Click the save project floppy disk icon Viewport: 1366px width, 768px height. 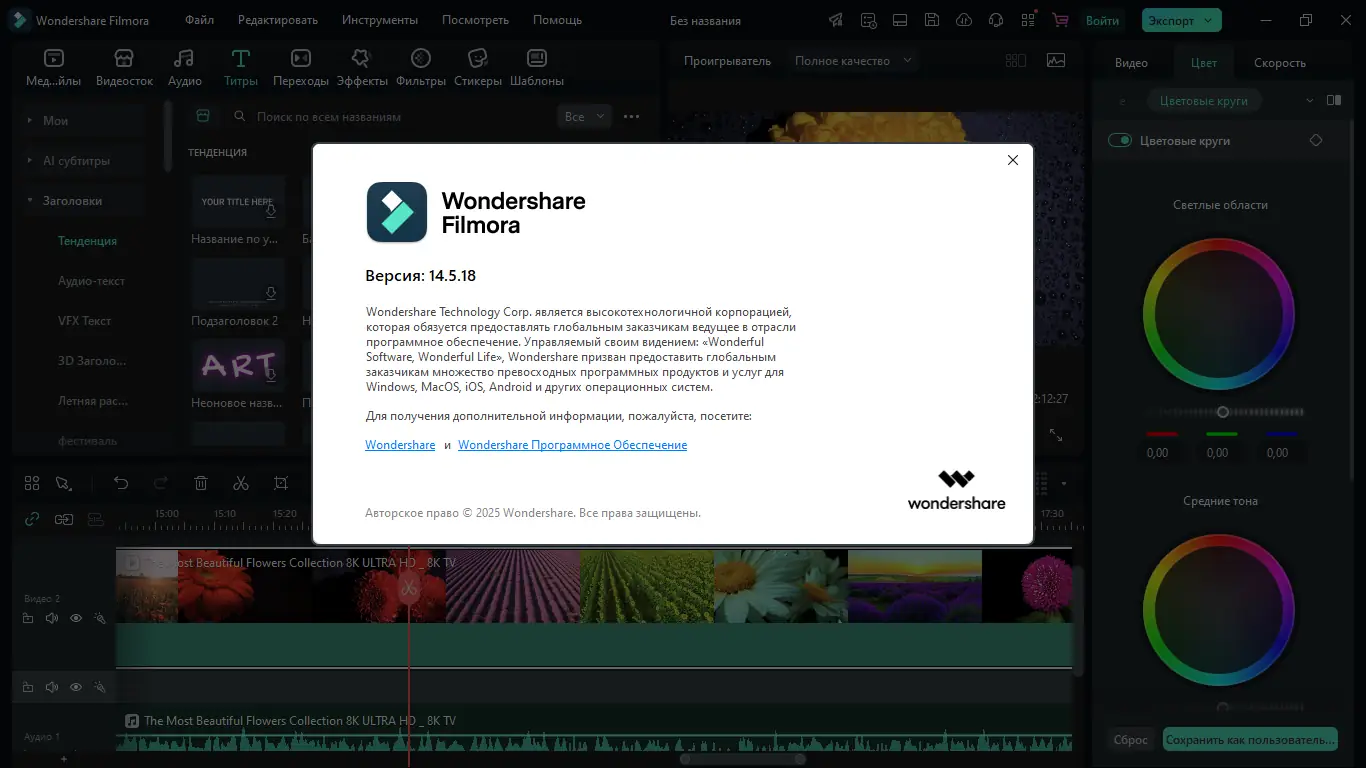(931, 20)
